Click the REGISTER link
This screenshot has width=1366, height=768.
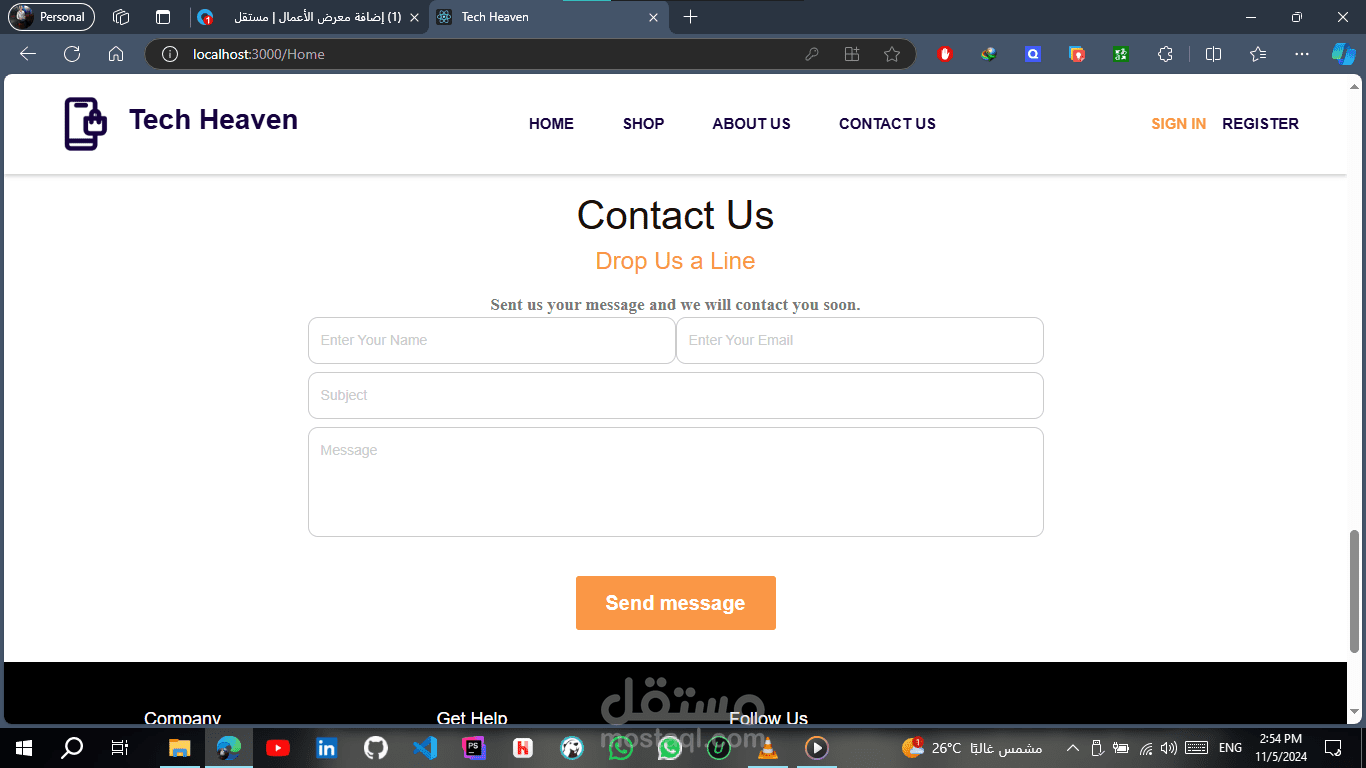point(1260,124)
